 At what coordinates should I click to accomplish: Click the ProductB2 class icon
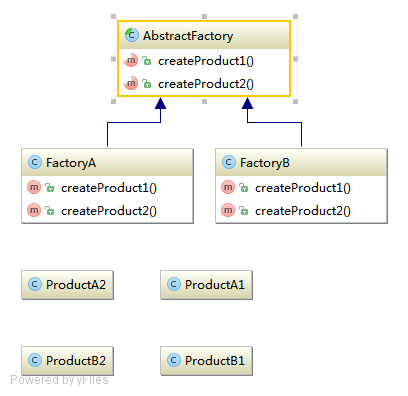pyautogui.click(x=35, y=360)
